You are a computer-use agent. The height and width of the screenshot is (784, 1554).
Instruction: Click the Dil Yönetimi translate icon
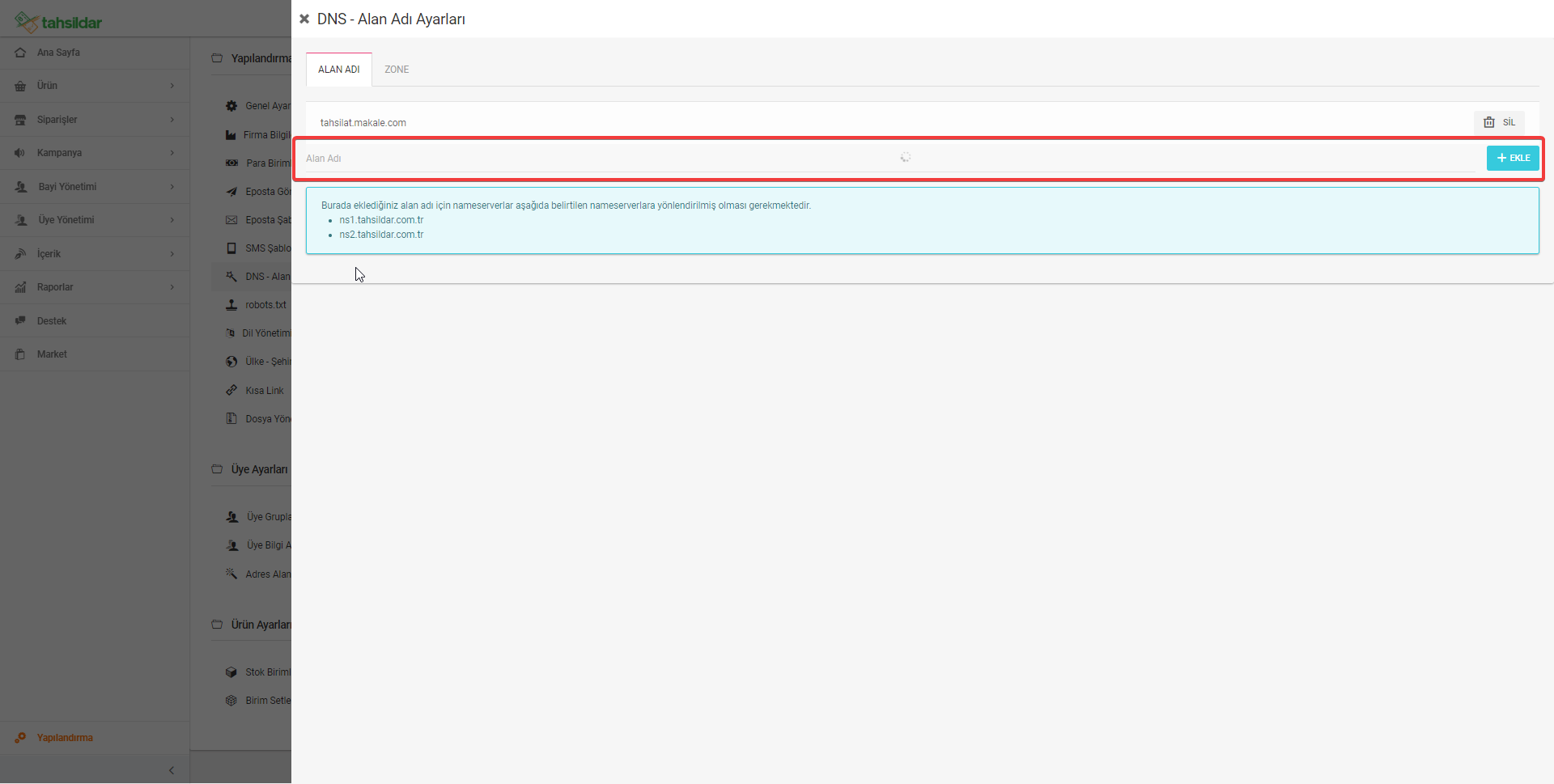[x=231, y=333]
